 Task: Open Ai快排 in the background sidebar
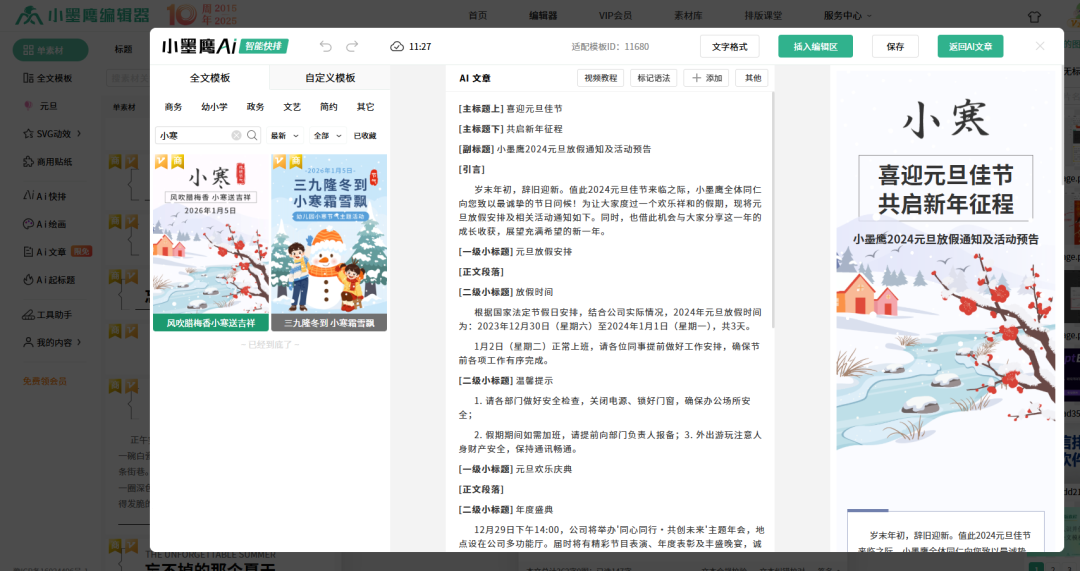click(45, 196)
